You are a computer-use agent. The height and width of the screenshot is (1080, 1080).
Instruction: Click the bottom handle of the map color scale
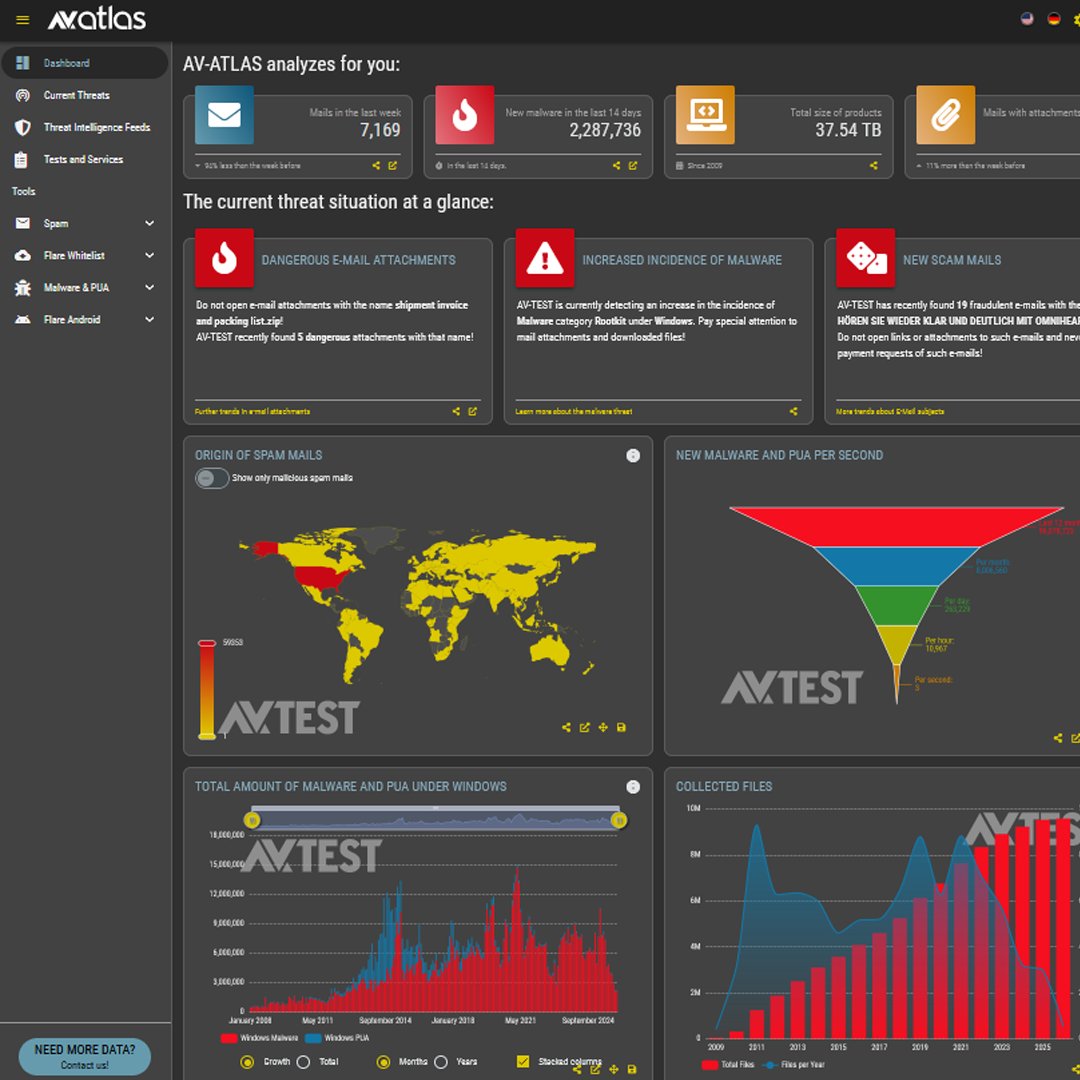pyautogui.click(x=207, y=736)
